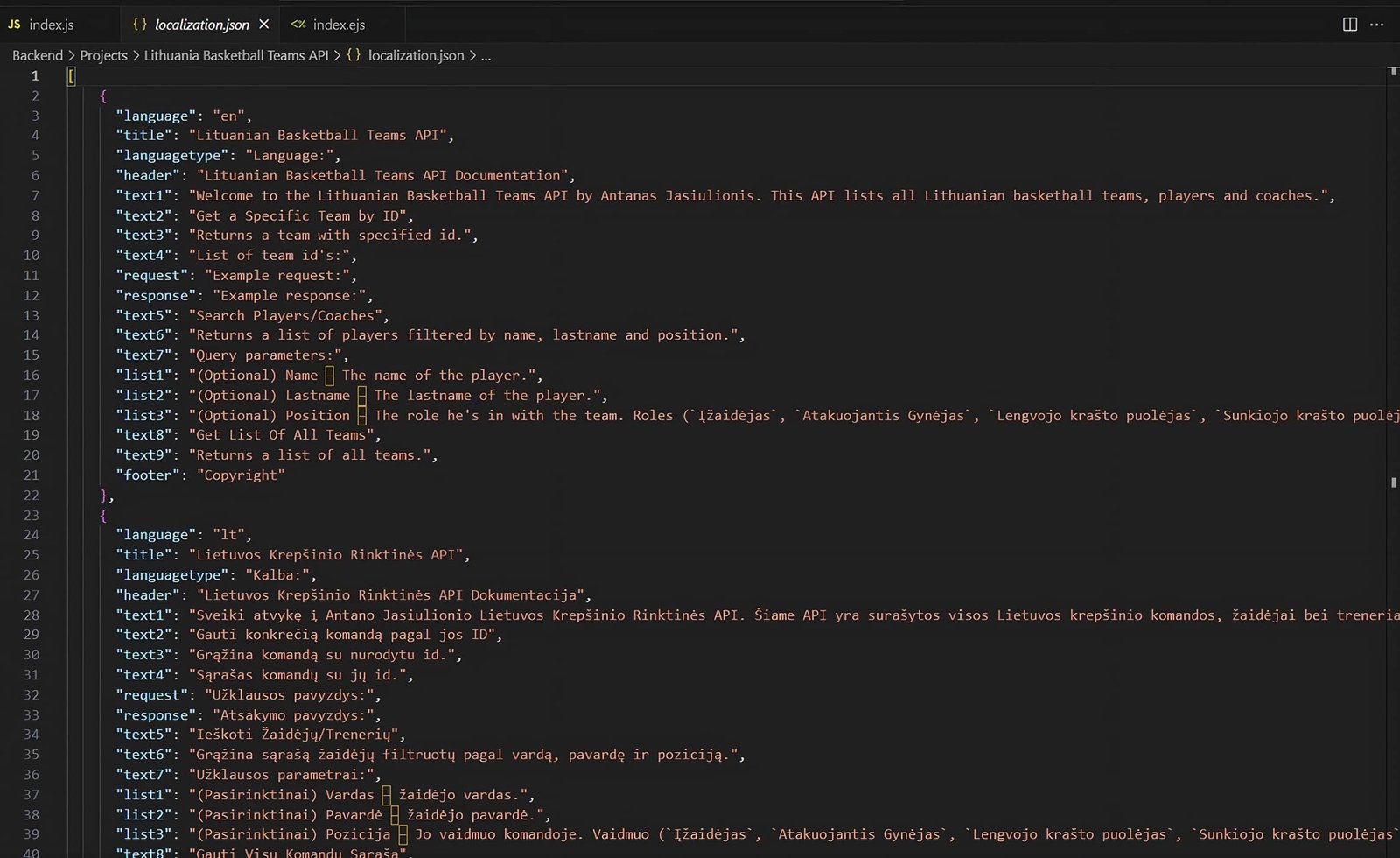Click the "language": "lt" line
Screen dimensions: 1400x858
[x=184, y=534]
